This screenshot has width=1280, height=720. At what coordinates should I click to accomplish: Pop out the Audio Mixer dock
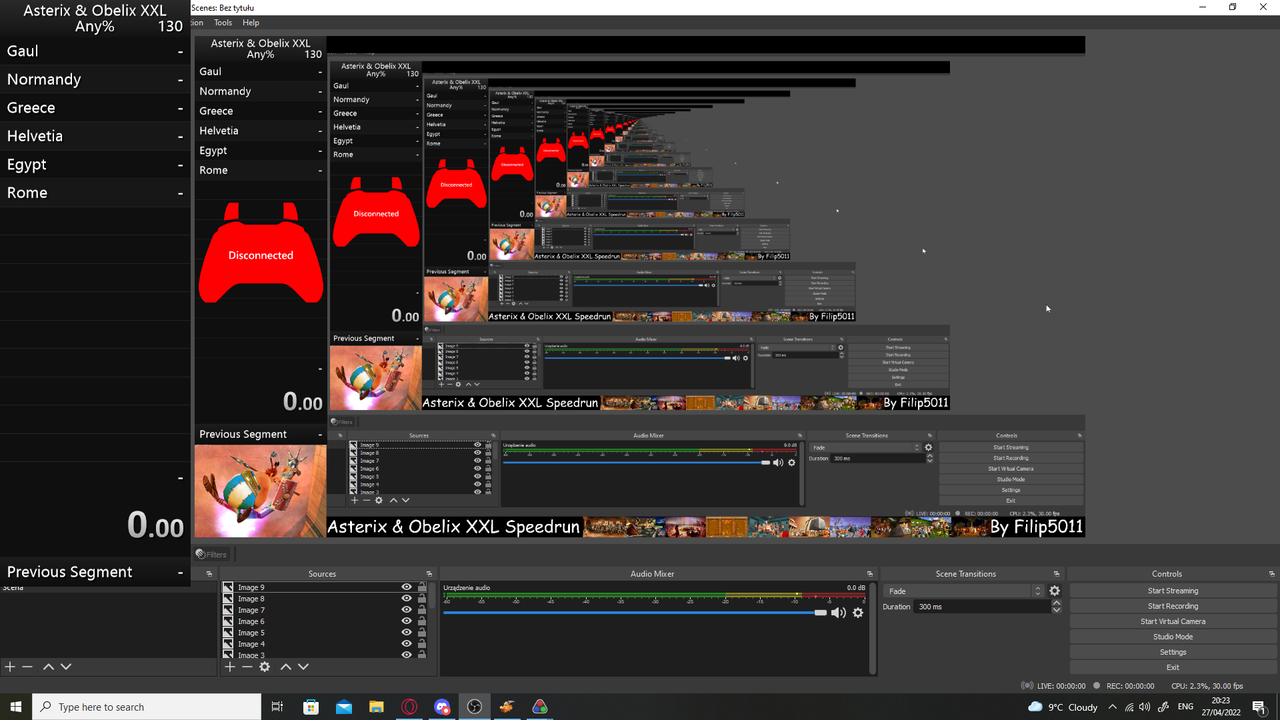872,574
